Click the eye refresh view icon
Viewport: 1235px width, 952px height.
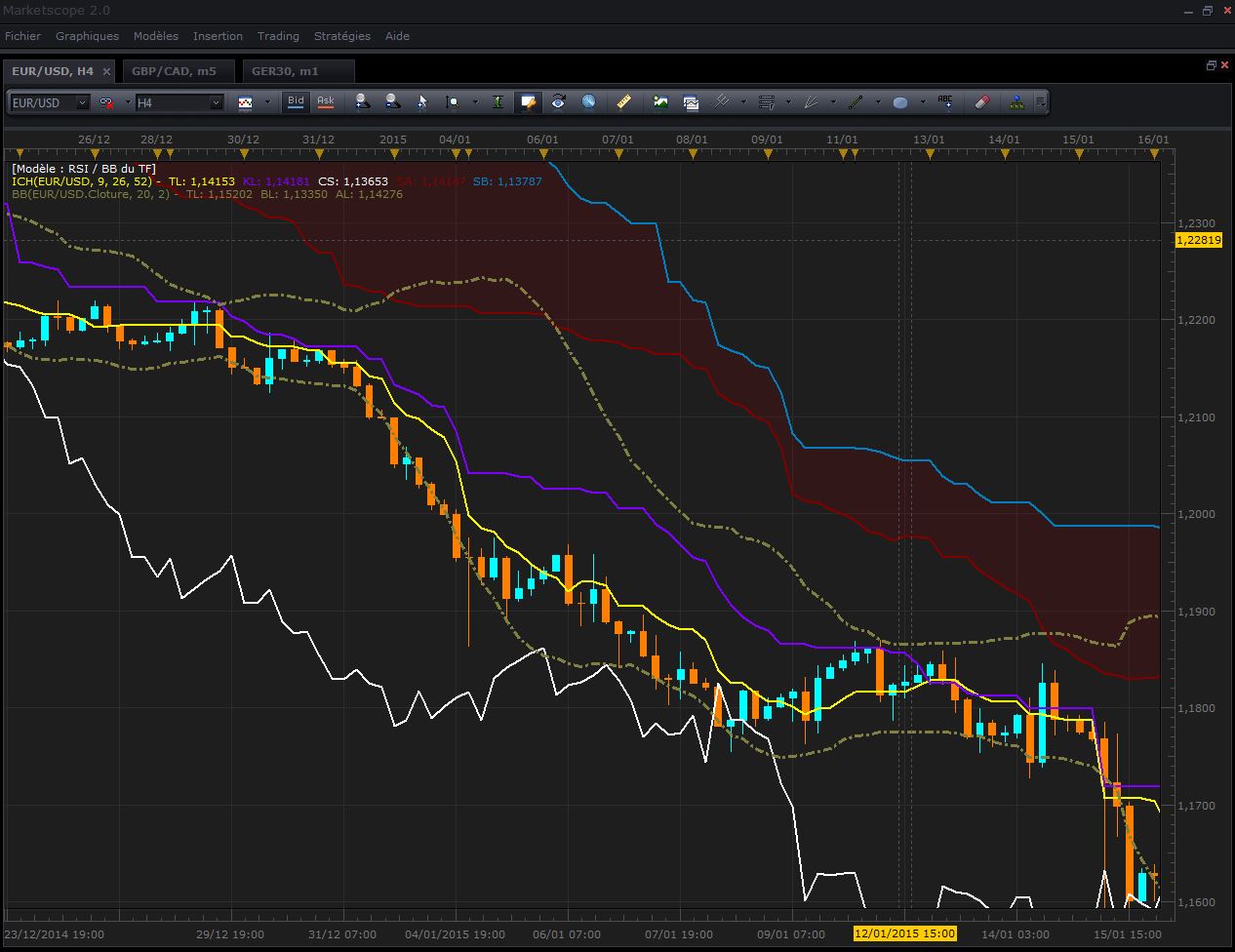coord(559,101)
